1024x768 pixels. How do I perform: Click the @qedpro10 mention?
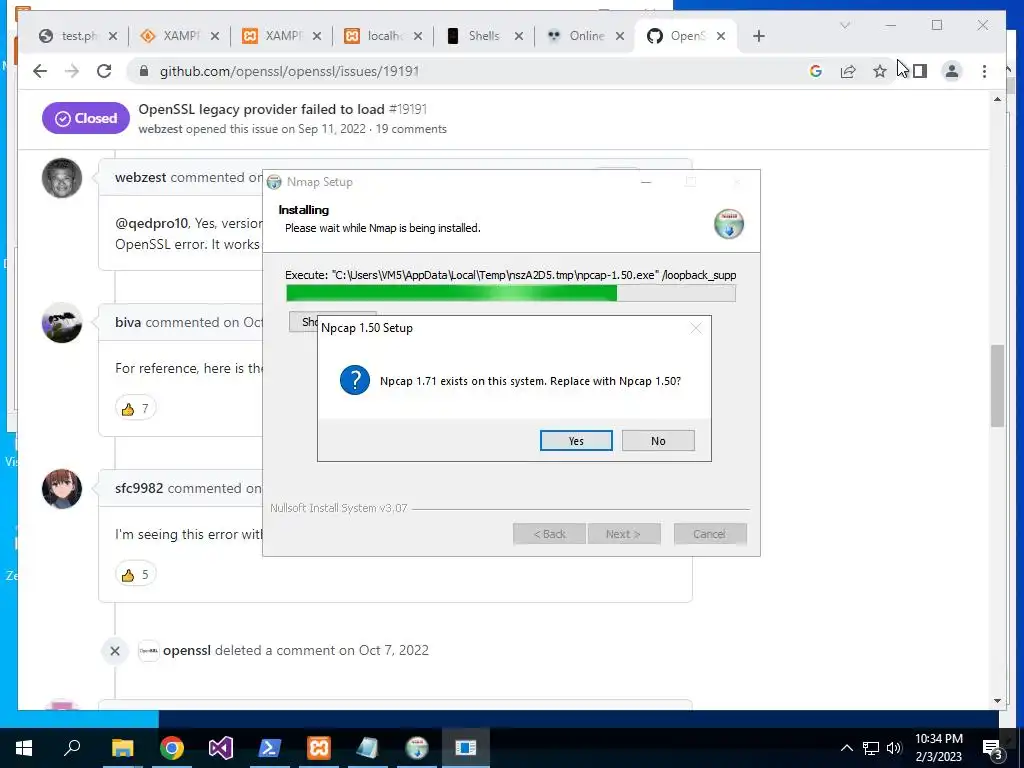click(152, 223)
